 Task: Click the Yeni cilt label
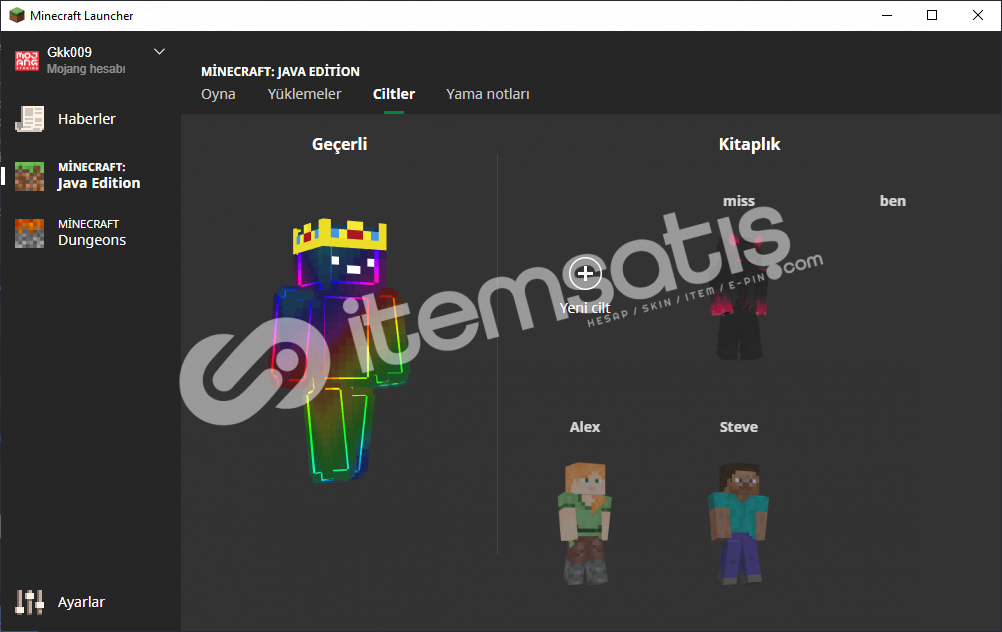pyautogui.click(x=585, y=308)
